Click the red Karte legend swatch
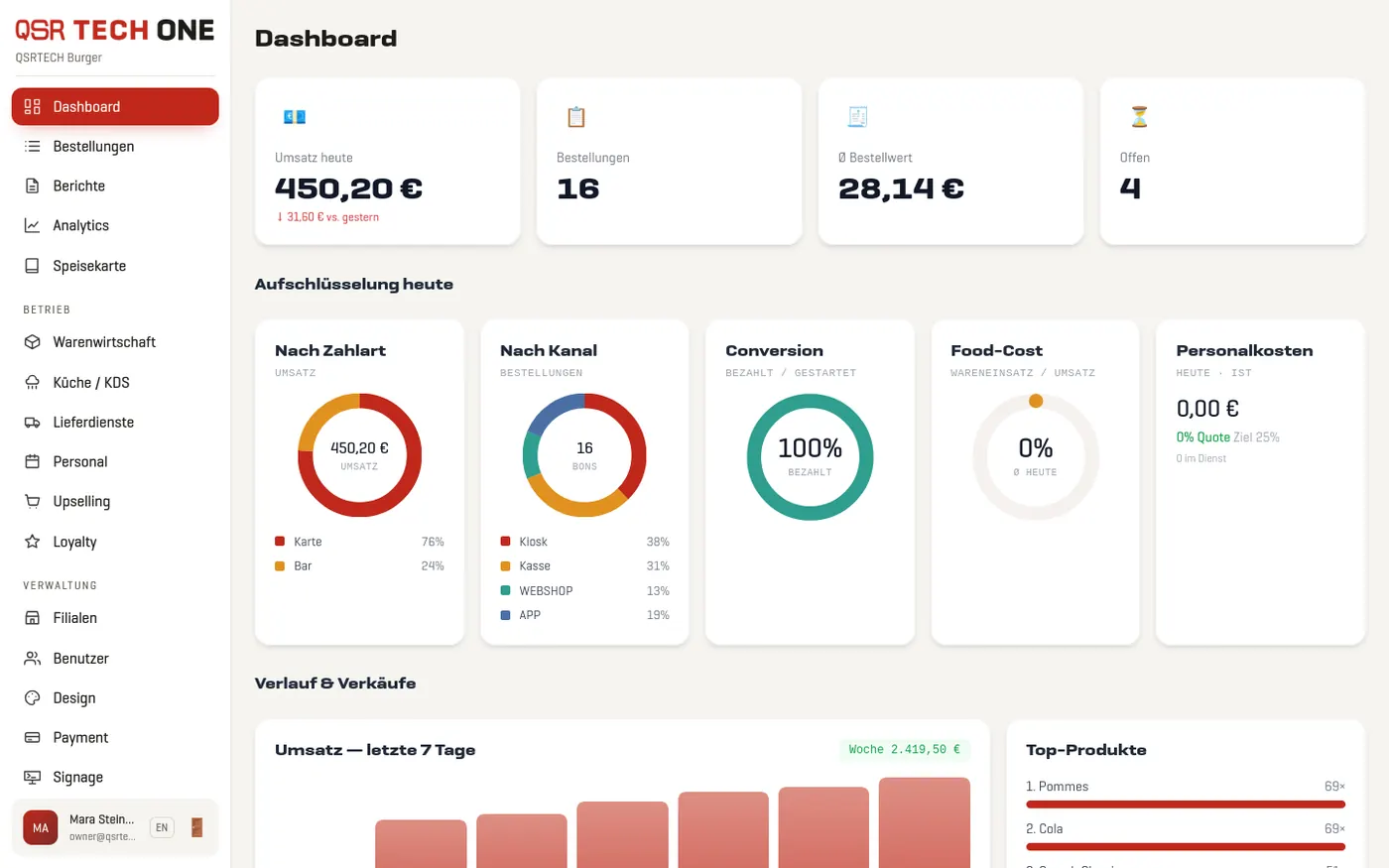Image resolution: width=1389 pixels, height=868 pixels. [280, 542]
